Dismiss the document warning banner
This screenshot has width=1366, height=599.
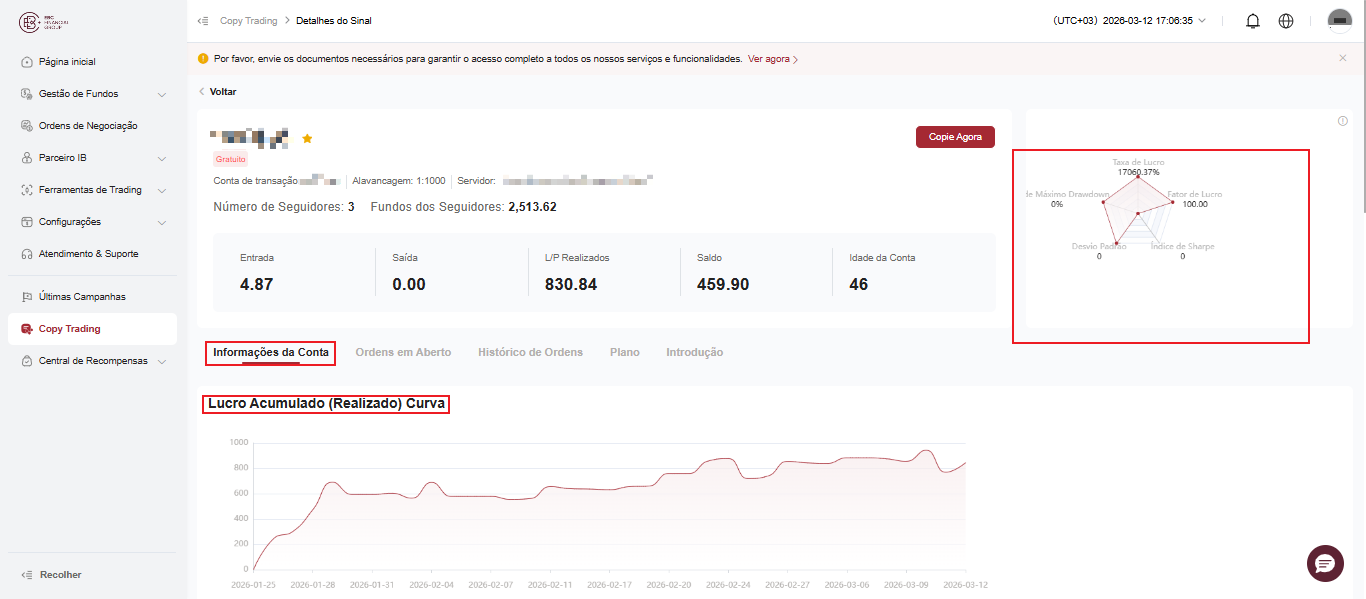click(1342, 58)
